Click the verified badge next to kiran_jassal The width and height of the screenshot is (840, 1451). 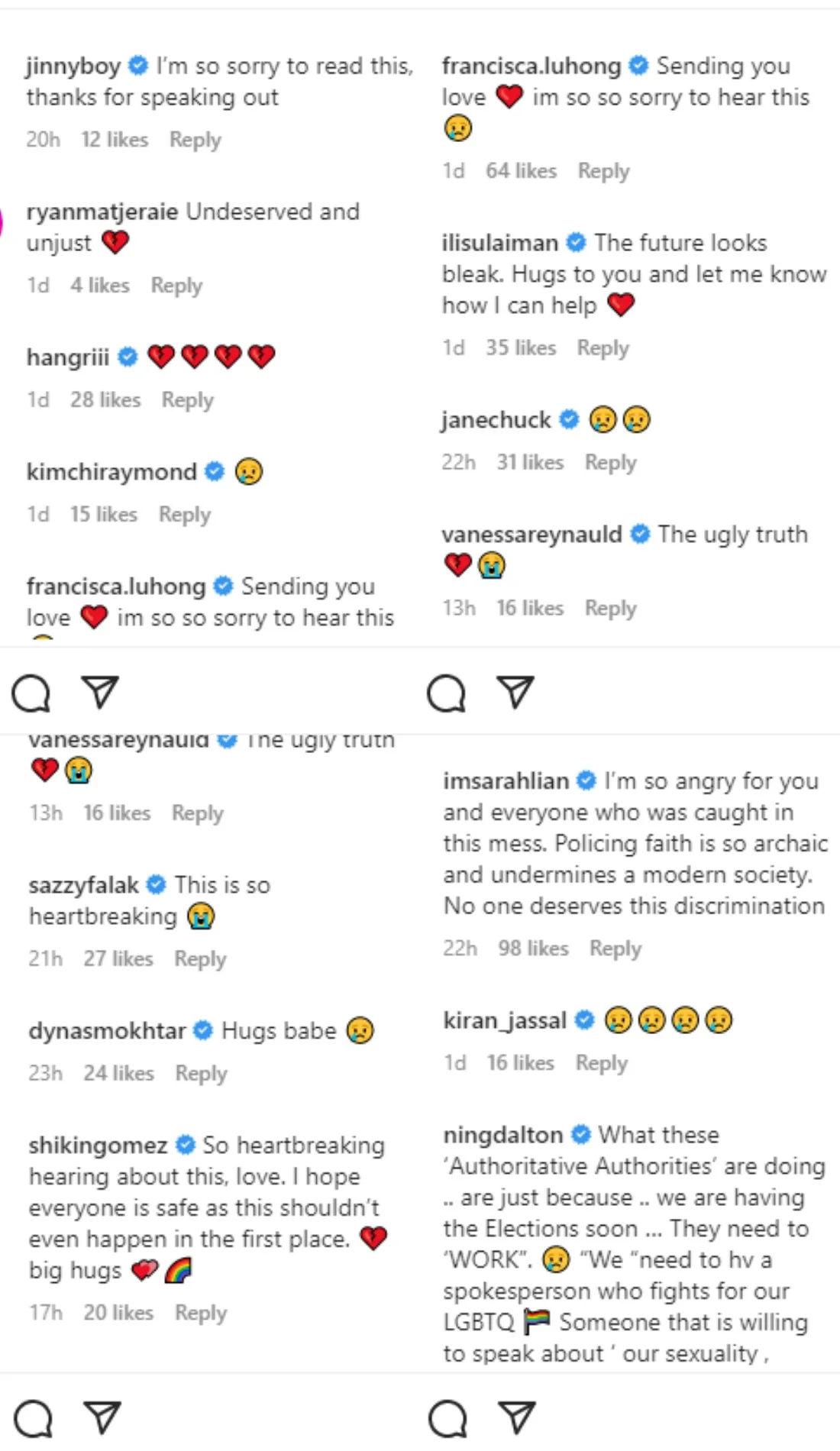[x=584, y=1020]
